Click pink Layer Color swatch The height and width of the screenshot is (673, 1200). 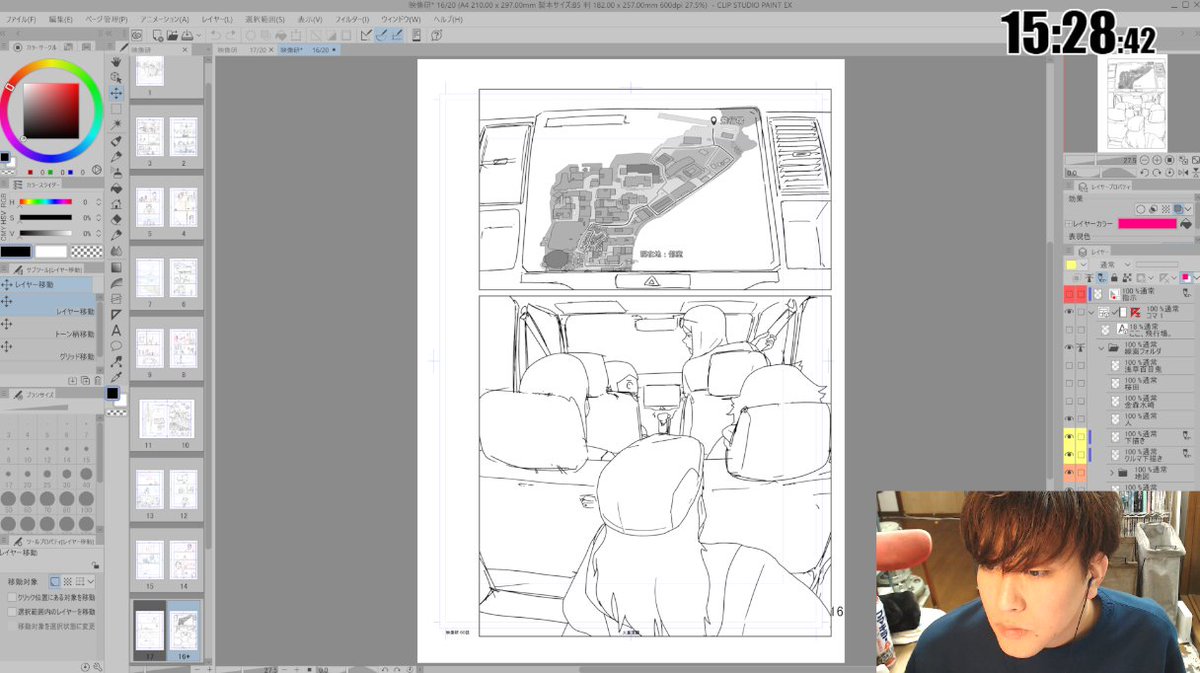1147,223
